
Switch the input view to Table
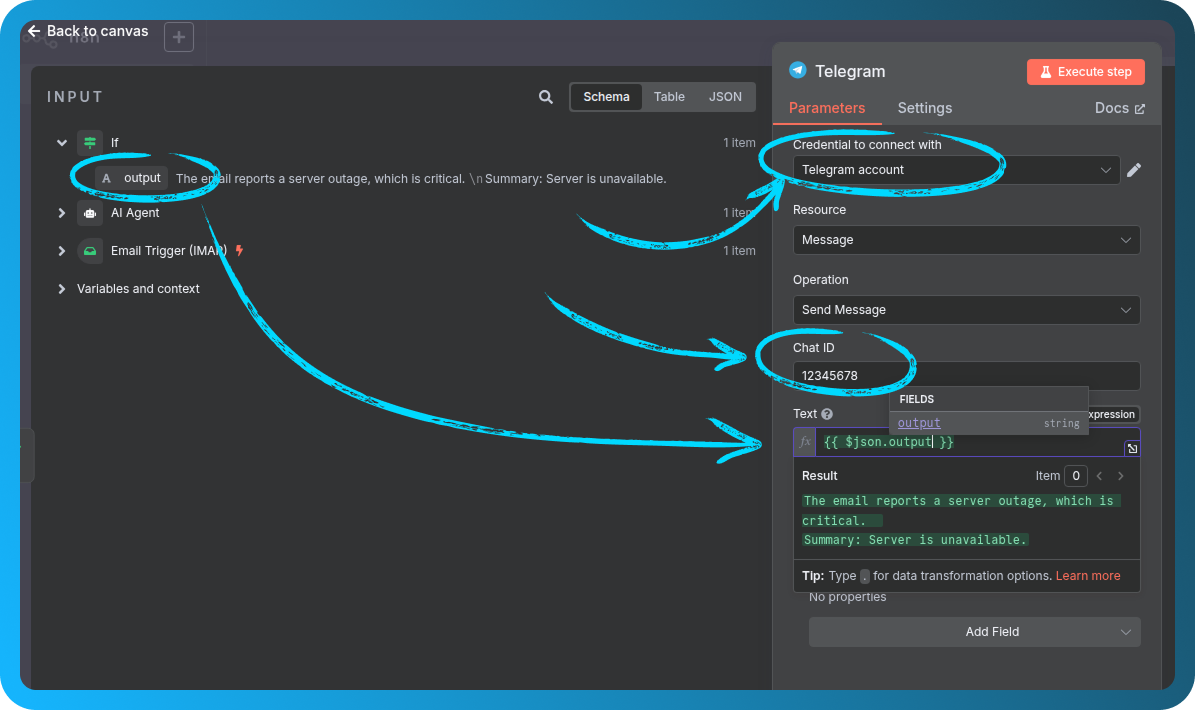point(669,97)
